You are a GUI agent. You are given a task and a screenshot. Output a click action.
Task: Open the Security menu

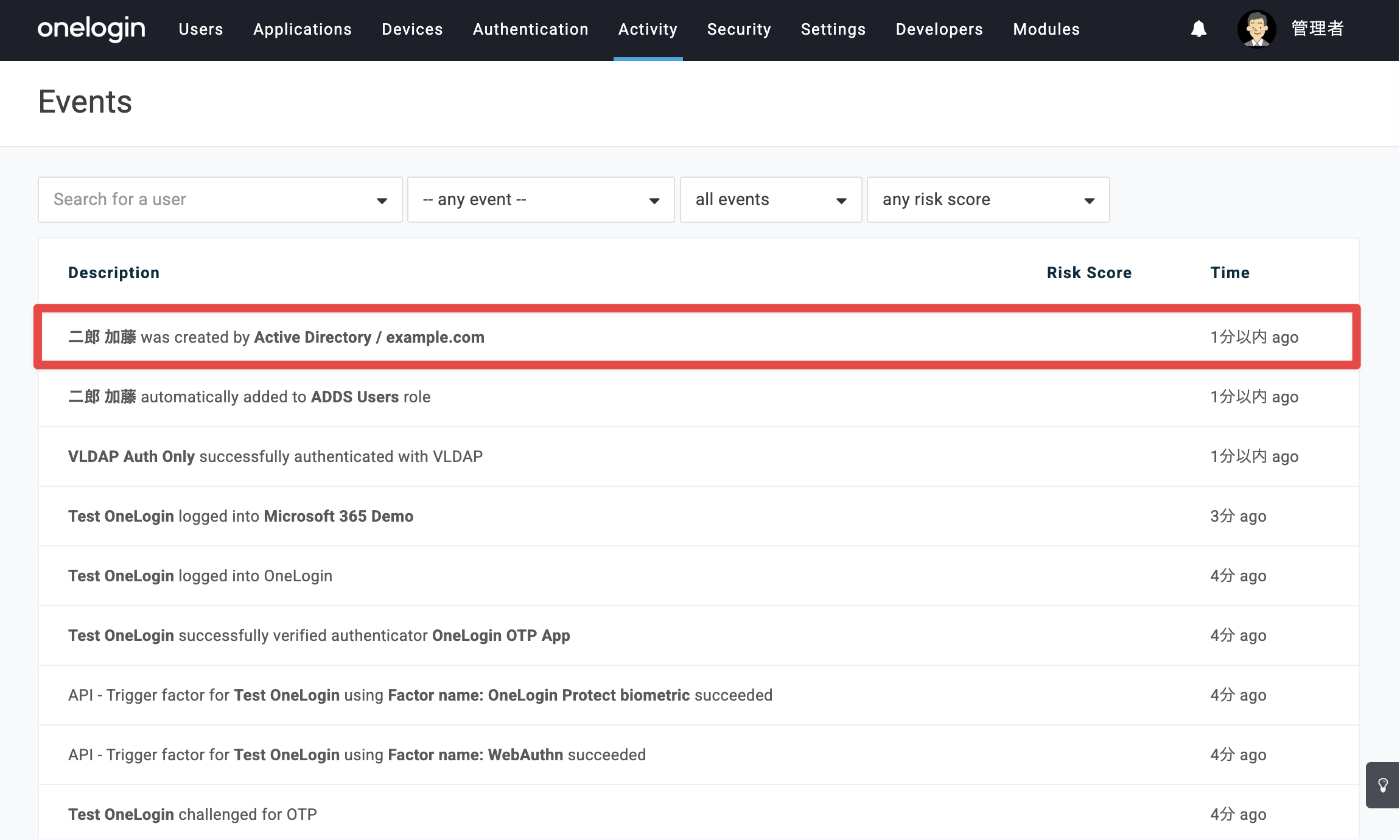coord(739,29)
